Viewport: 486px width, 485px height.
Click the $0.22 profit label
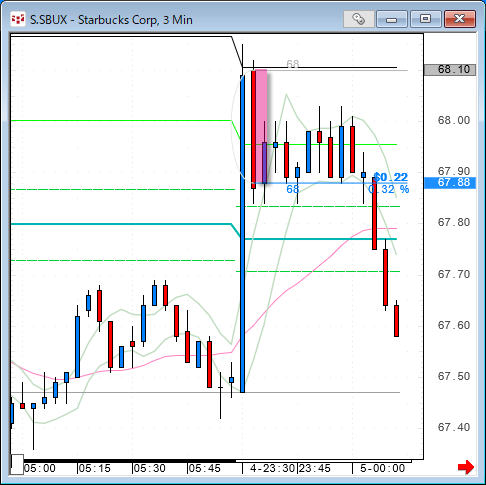tap(391, 177)
